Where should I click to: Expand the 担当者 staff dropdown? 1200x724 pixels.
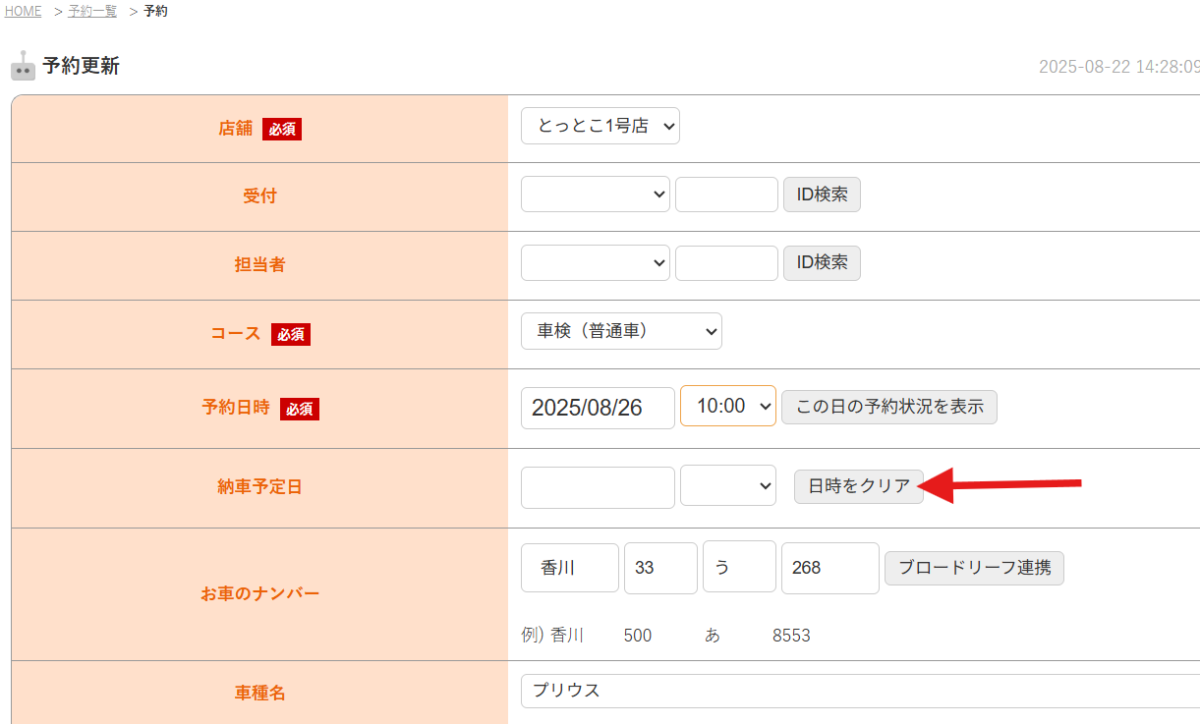pyautogui.click(x=595, y=263)
